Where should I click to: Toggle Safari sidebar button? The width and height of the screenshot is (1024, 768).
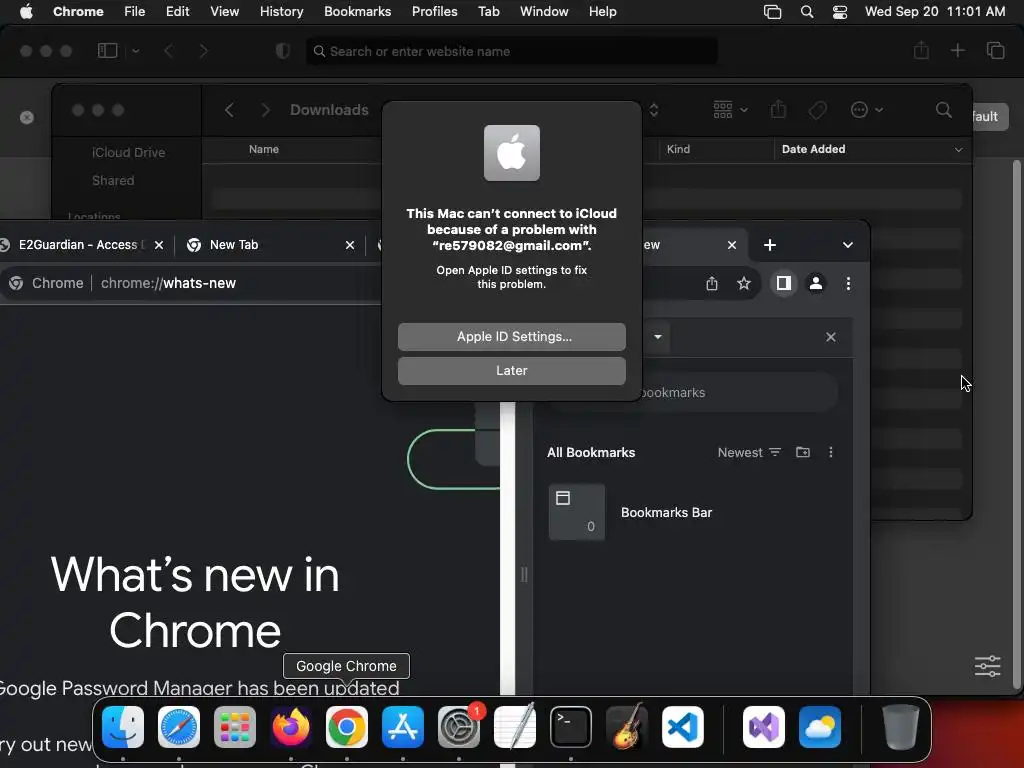coord(108,50)
